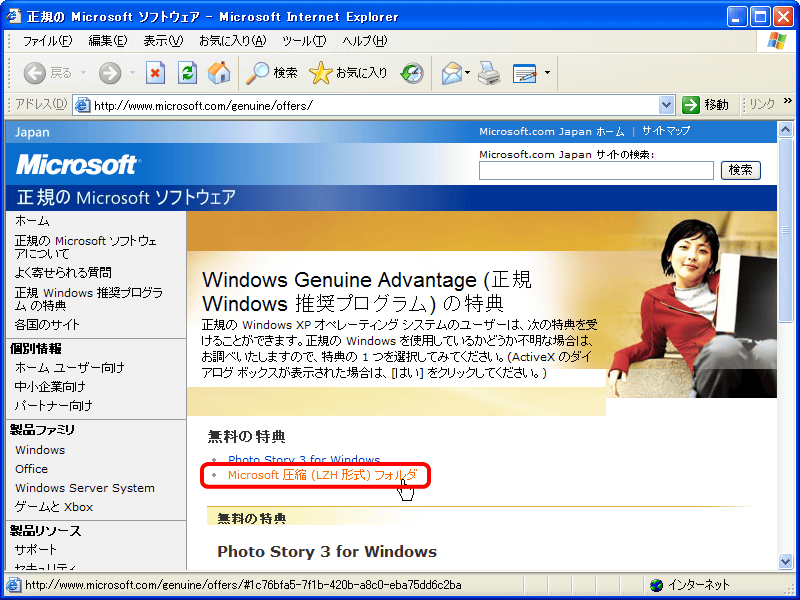Click the vertical scrollbar thumb
Image resolution: width=800 pixels, height=600 pixels.
(x=786, y=230)
